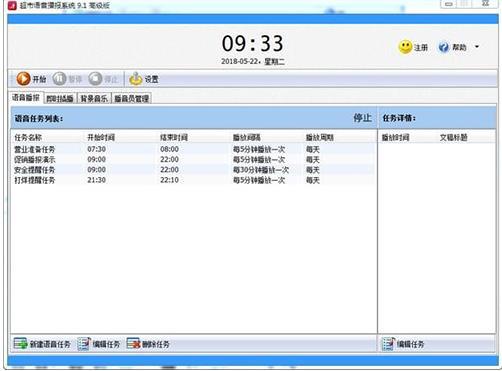Image resolution: width=502 pixels, height=371 pixels.
Task: Click the 停止 stop icon in toolbar
Action: pos(96,79)
